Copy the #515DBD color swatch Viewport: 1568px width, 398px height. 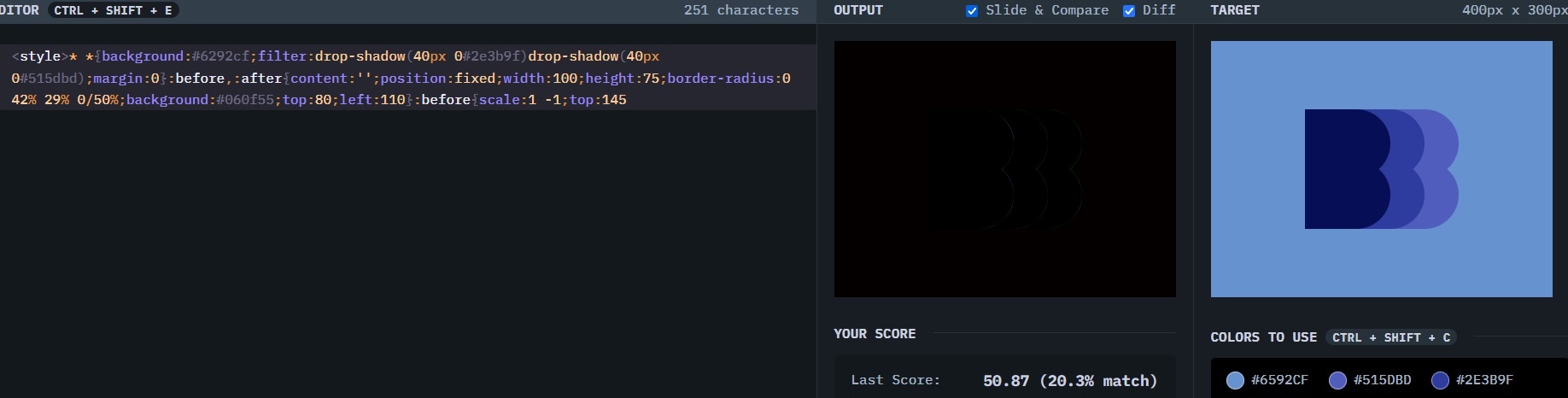pyautogui.click(x=1370, y=380)
